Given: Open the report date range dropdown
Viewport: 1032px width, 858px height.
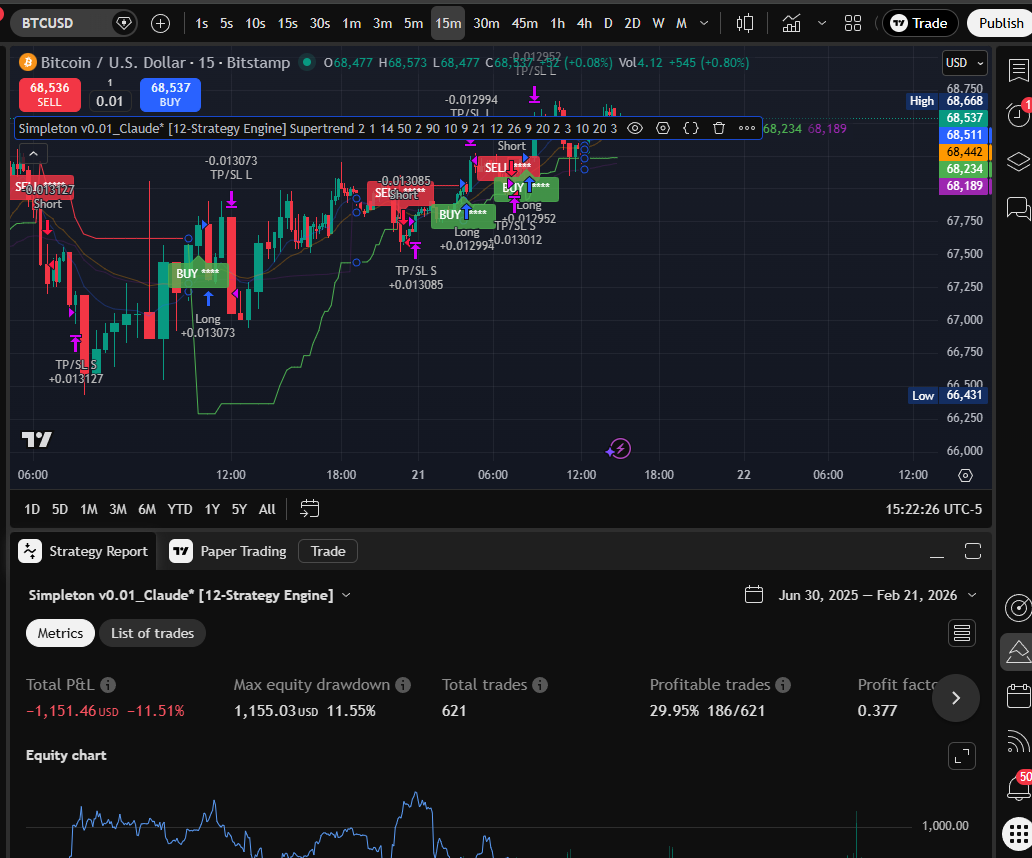Looking at the screenshot, I should coord(966,595).
